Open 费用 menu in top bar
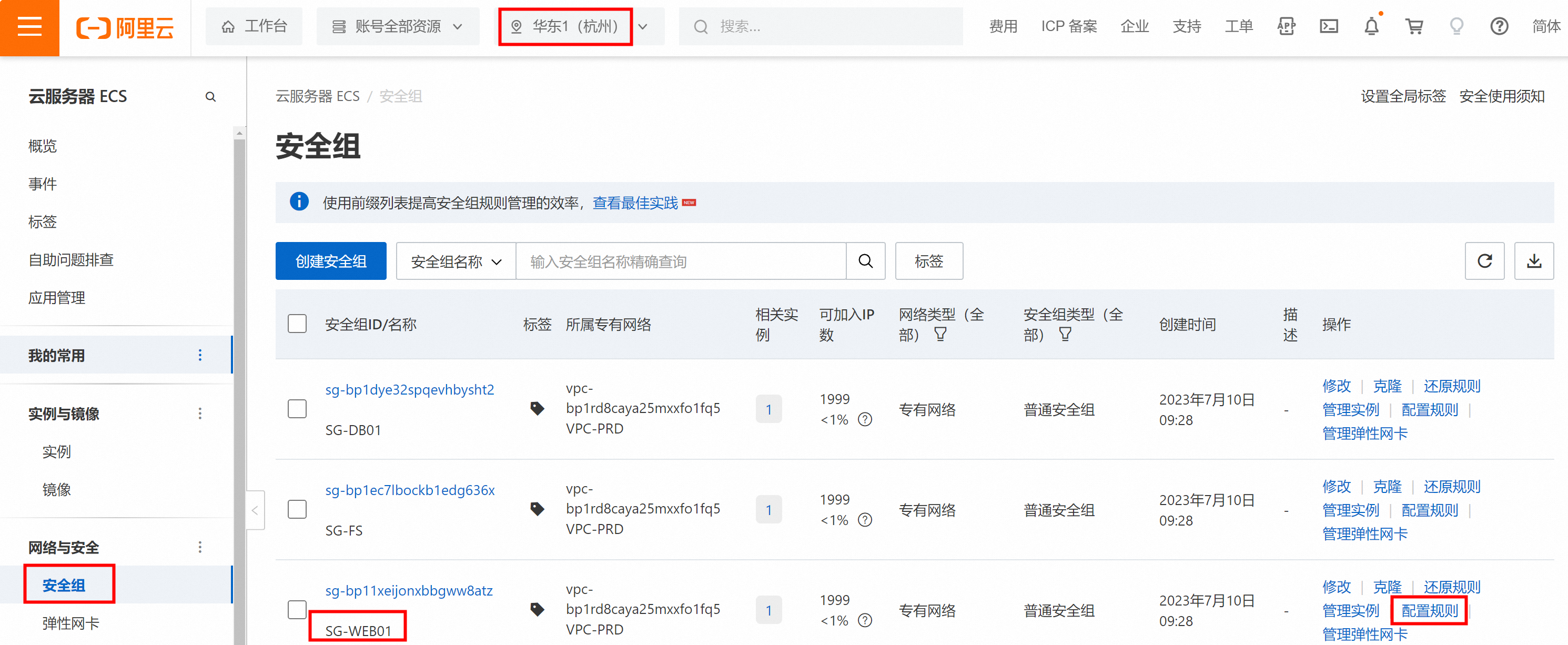This screenshot has width=1568, height=645. click(x=1003, y=26)
